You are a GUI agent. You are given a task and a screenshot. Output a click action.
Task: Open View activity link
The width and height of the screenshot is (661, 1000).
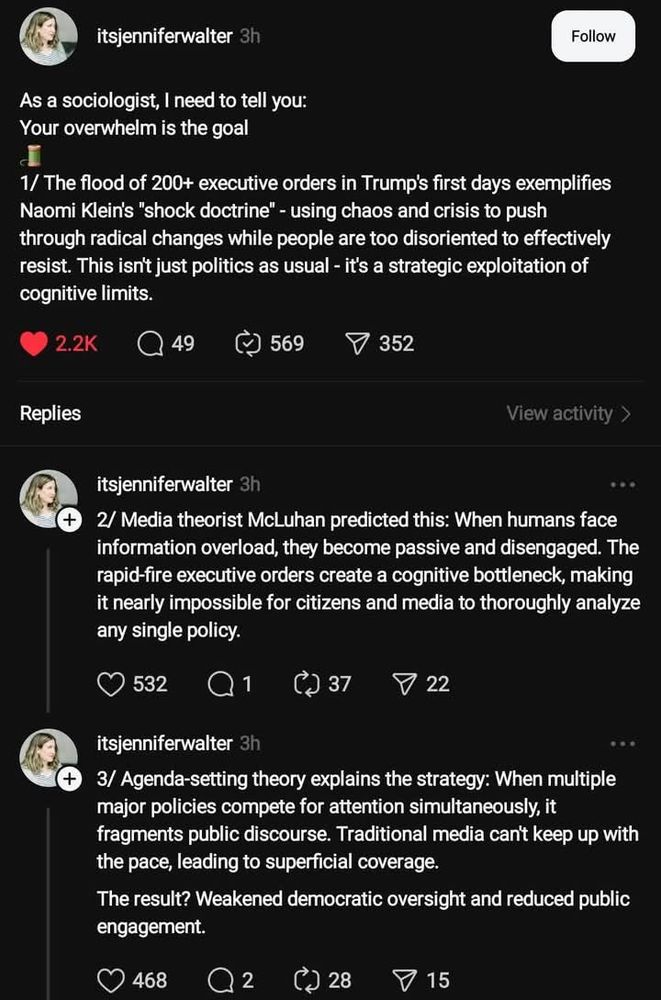click(x=568, y=413)
